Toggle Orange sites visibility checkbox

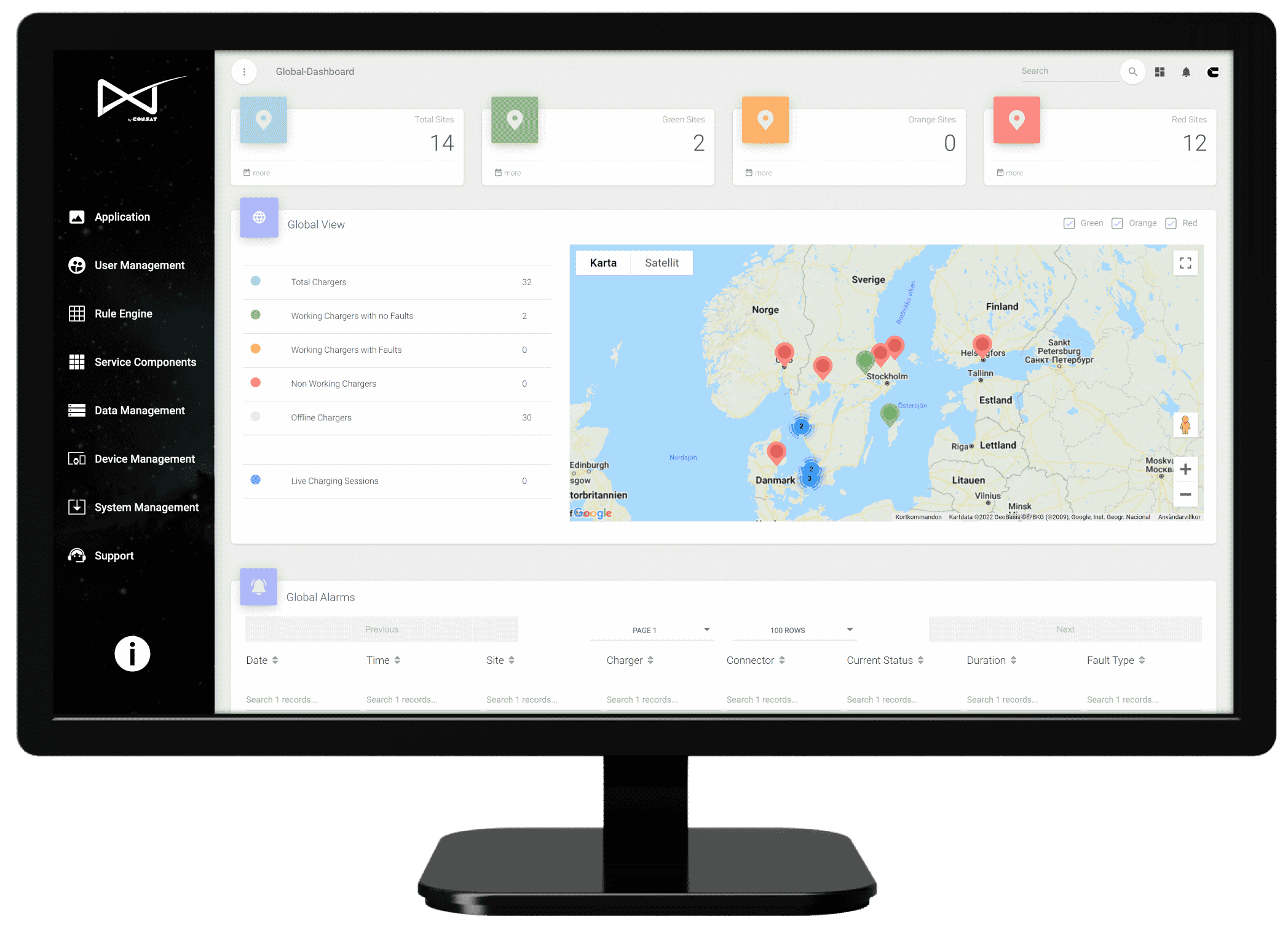pos(1117,224)
